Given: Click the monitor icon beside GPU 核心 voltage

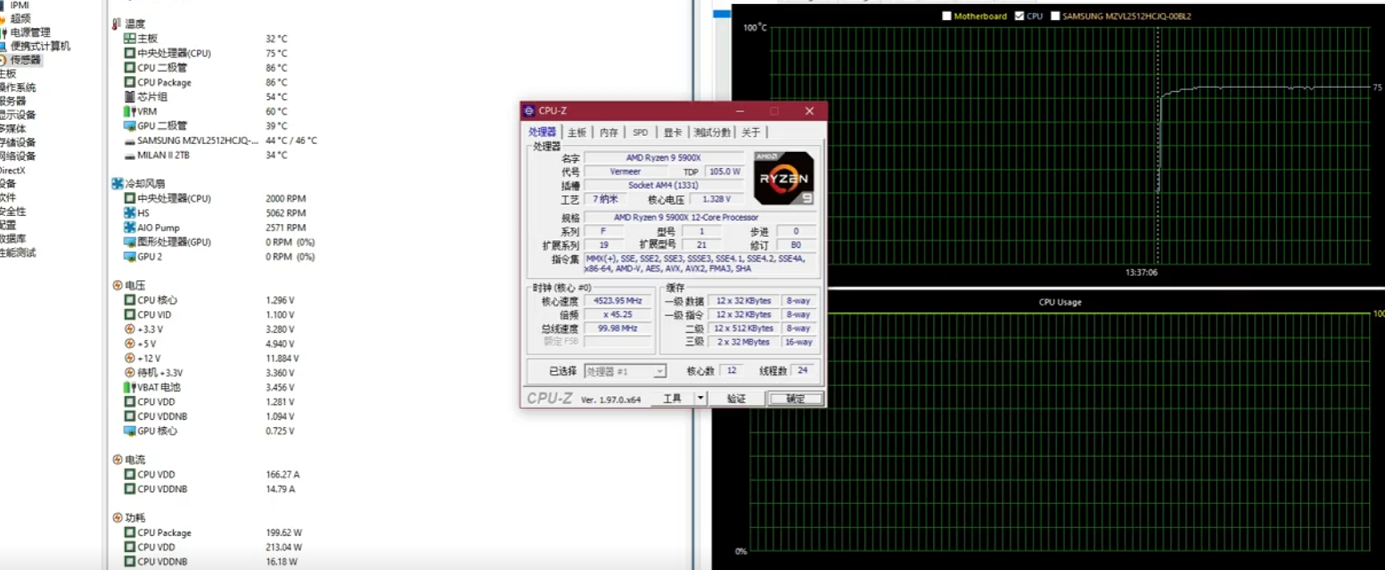Looking at the screenshot, I should coord(130,431).
